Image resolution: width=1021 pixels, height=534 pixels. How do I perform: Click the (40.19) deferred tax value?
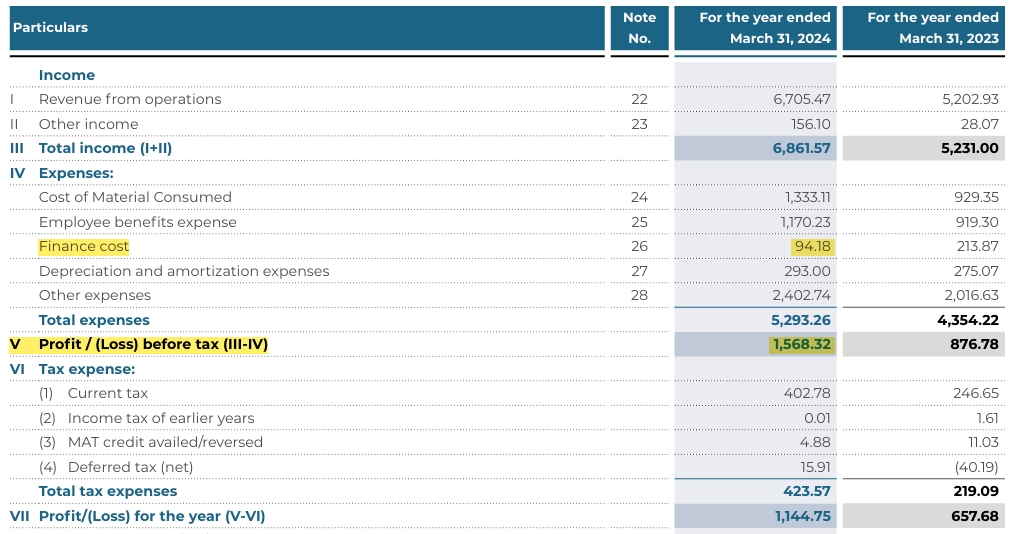974,467
